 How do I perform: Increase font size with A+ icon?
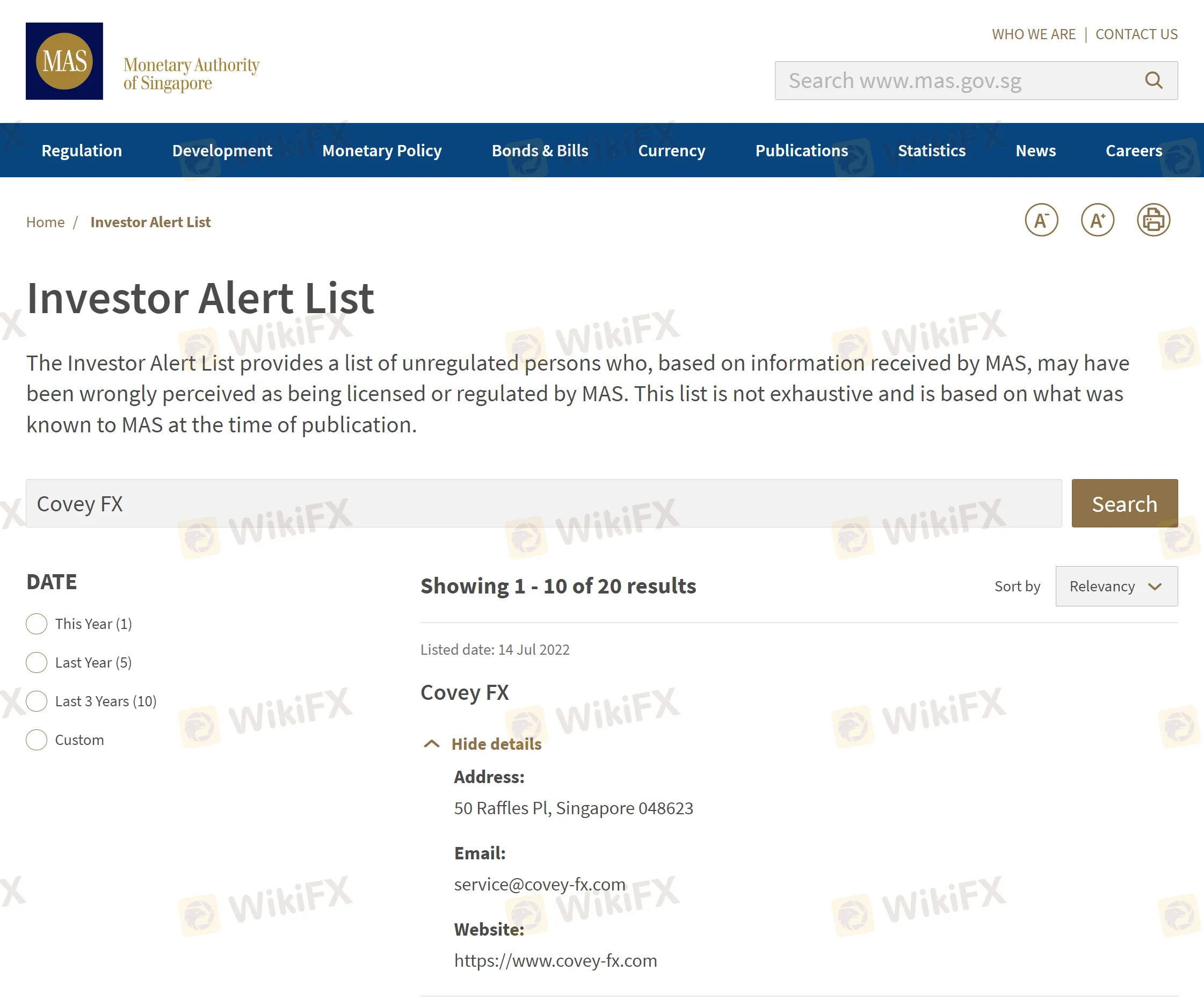tap(1097, 220)
